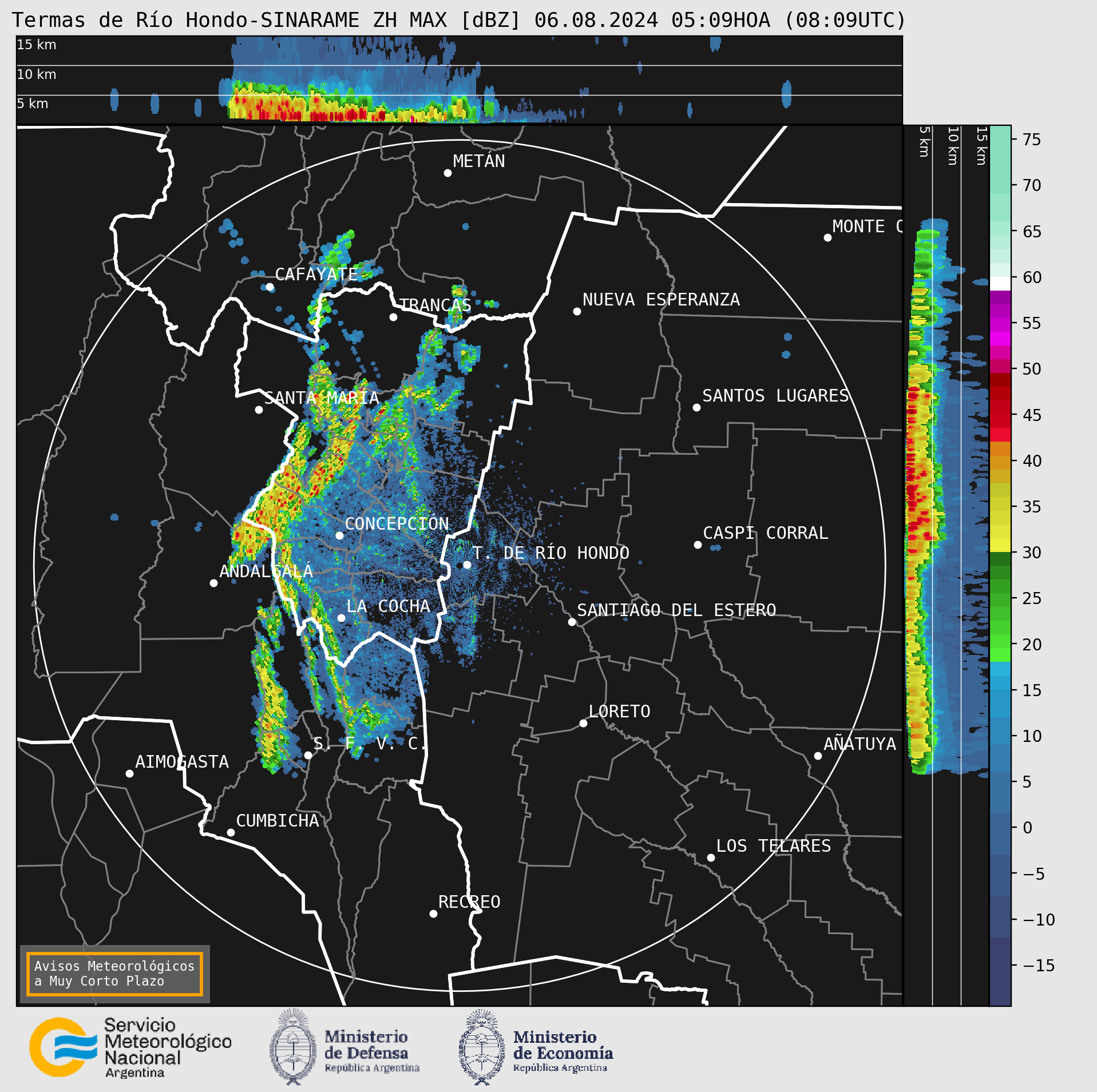
Task: Click the T. DE RÍO HONDO radar site label
Action: (551, 553)
